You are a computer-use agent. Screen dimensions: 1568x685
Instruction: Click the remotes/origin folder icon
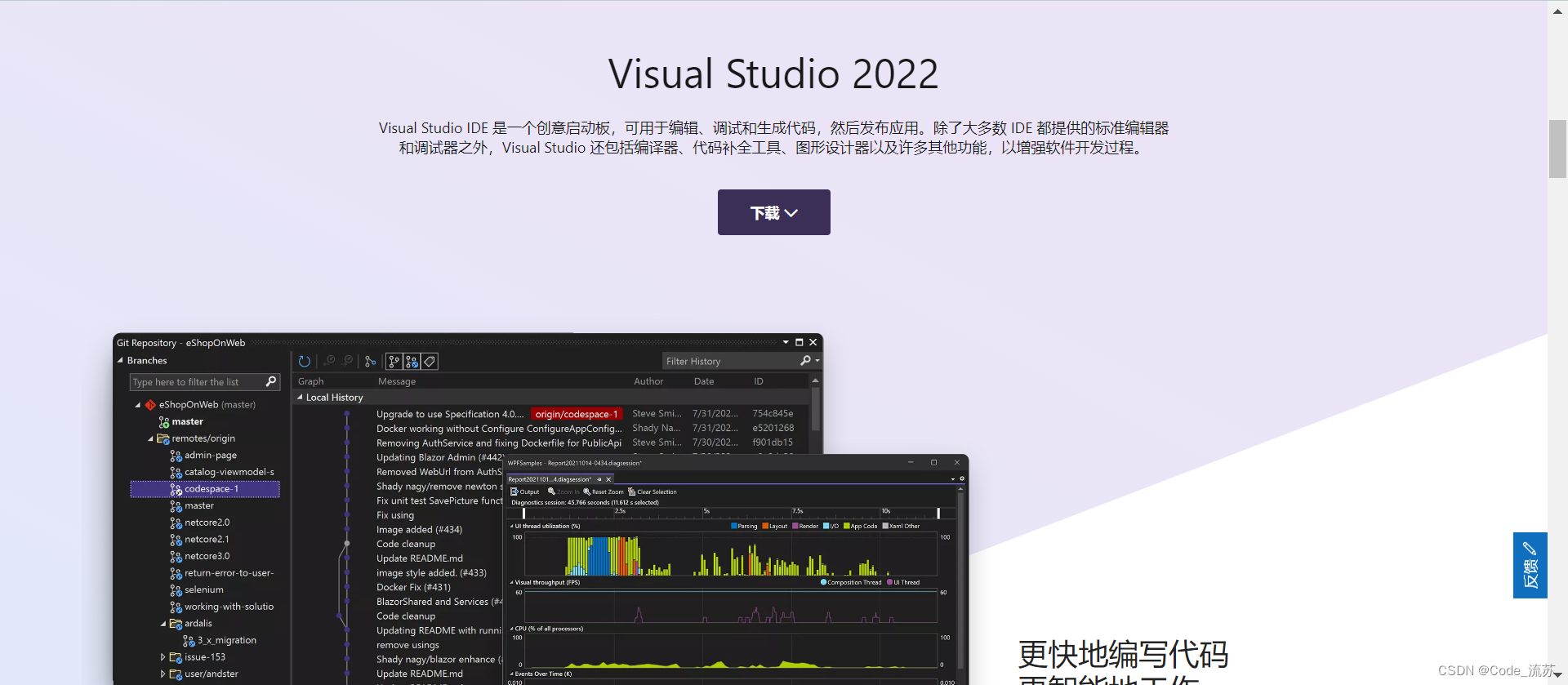tap(163, 439)
